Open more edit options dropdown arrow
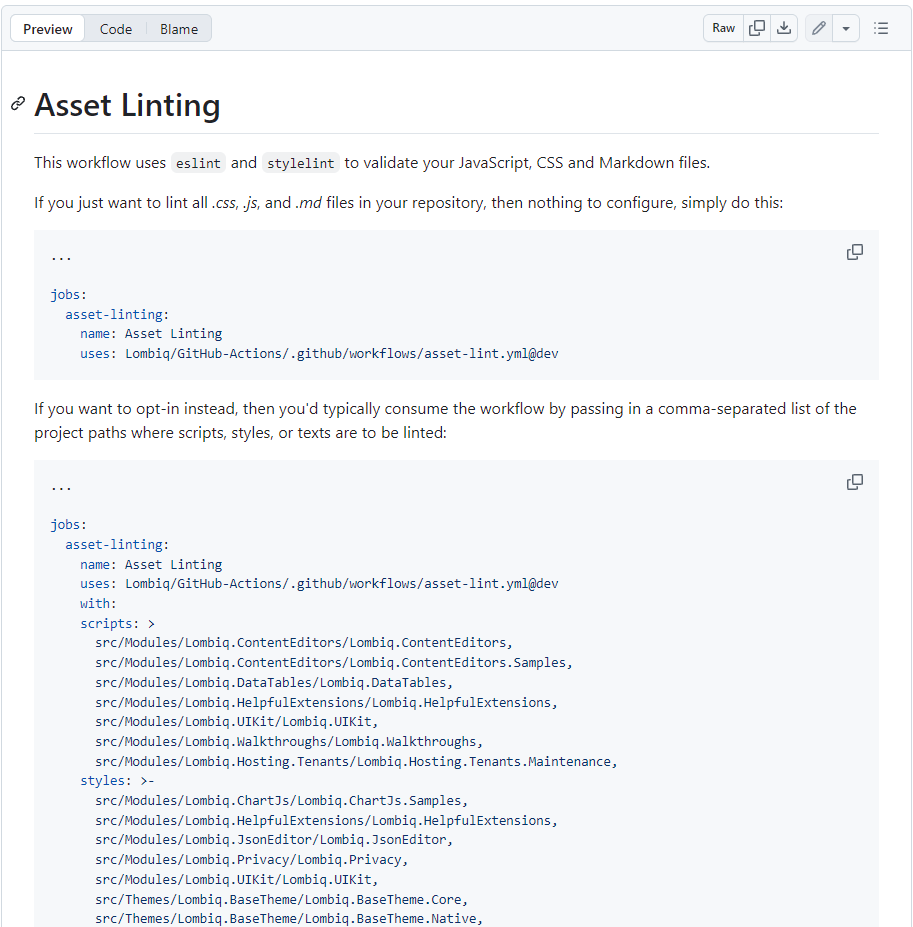 [x=846, y=28]
